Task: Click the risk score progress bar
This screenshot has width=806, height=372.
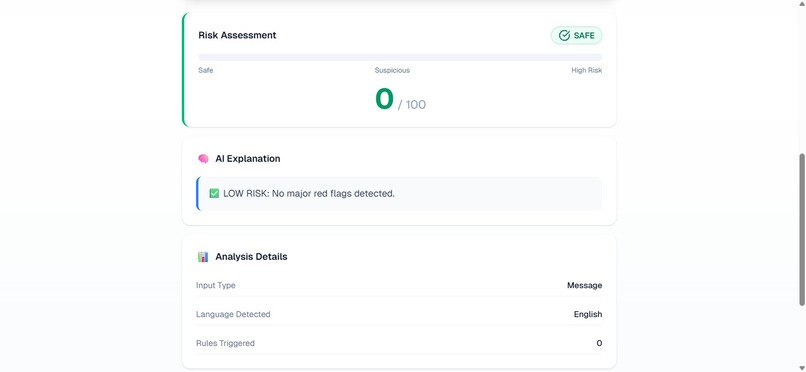Action: [x=400, y=57]
